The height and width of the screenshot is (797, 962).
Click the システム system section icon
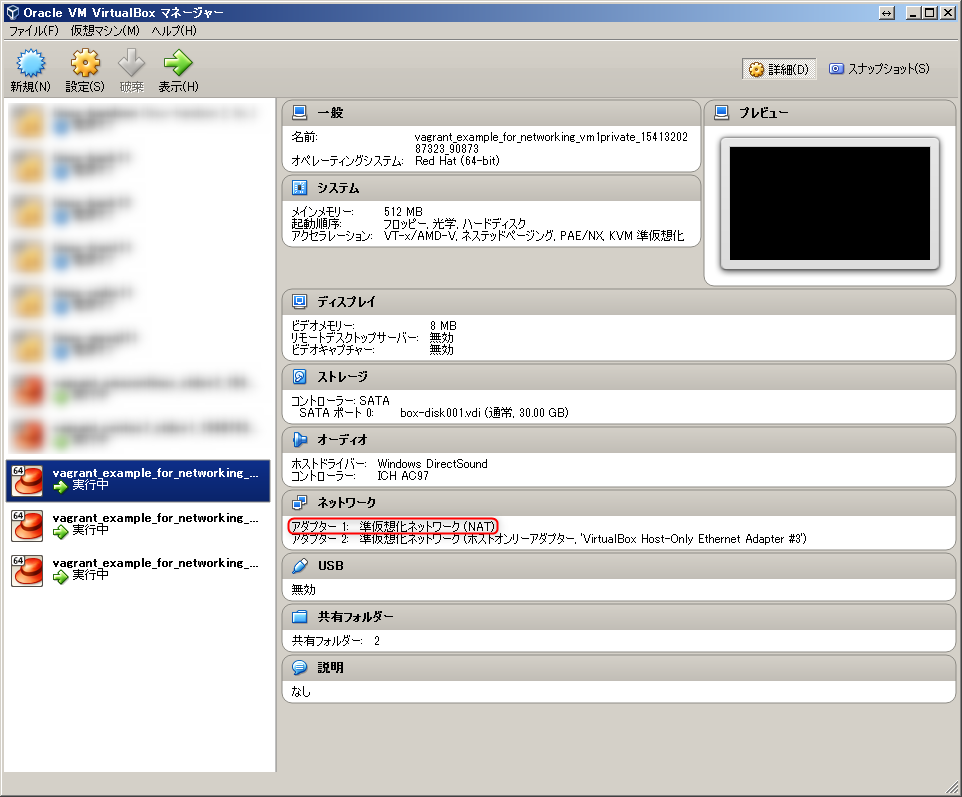coord(299,188)
